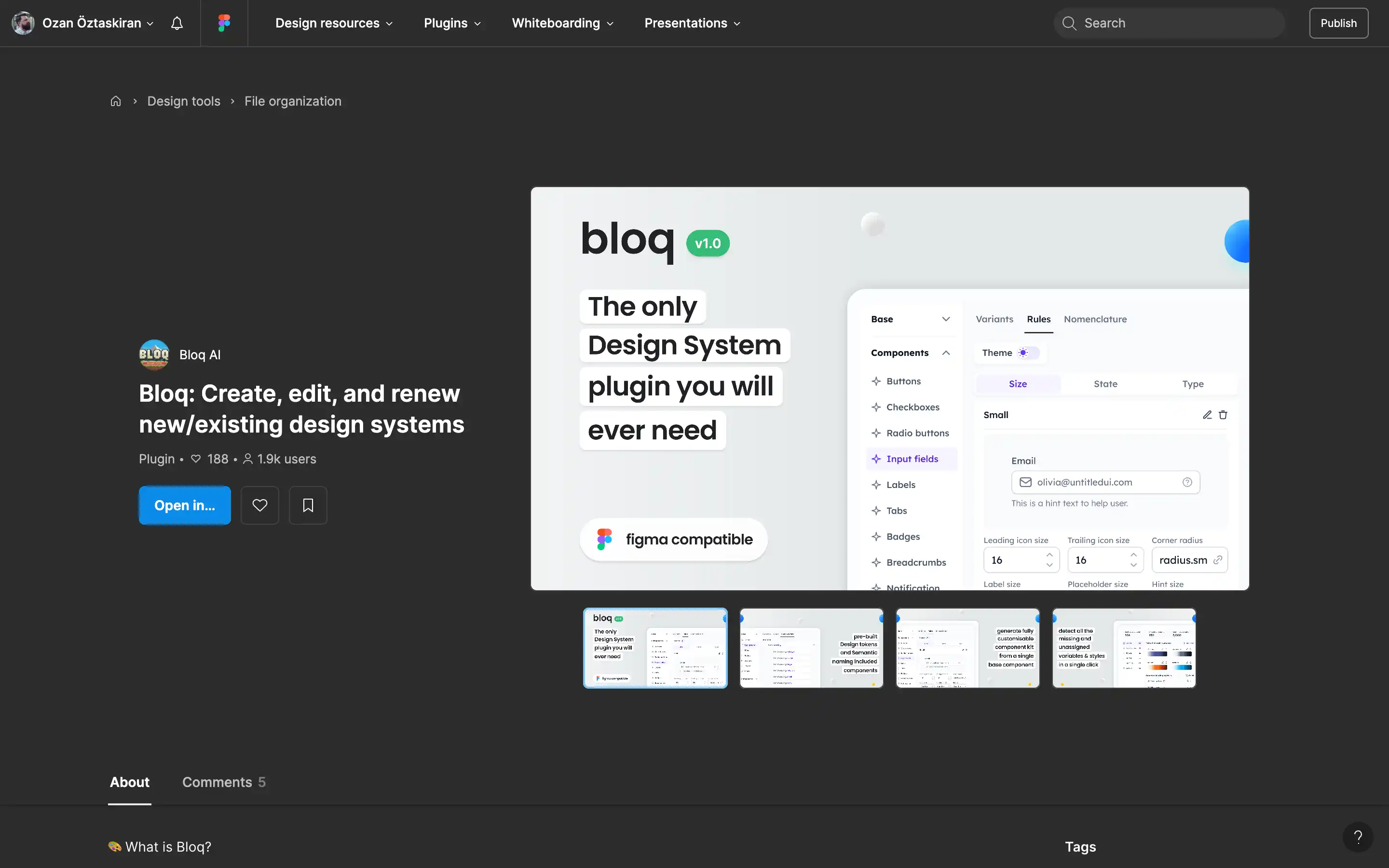Click the 1.9k users person icon
Image resolution: width=1389 pixels, height=868 pixels.
click(x=248, y=459)
